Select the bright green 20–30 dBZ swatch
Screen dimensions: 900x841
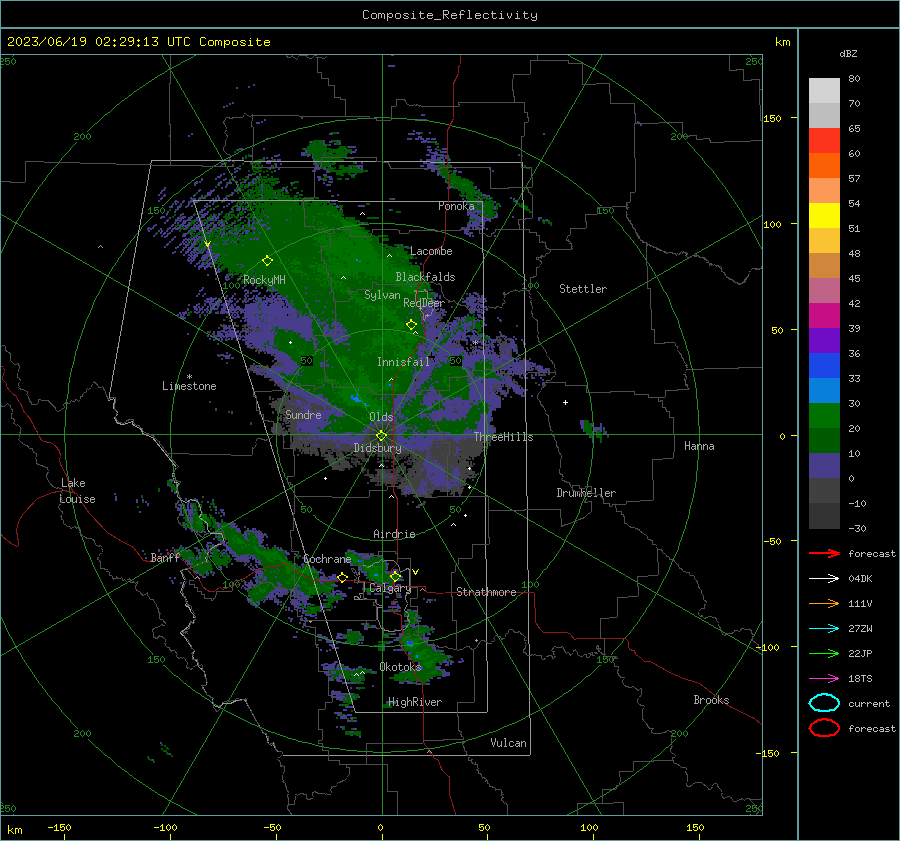tap(824, 416)
